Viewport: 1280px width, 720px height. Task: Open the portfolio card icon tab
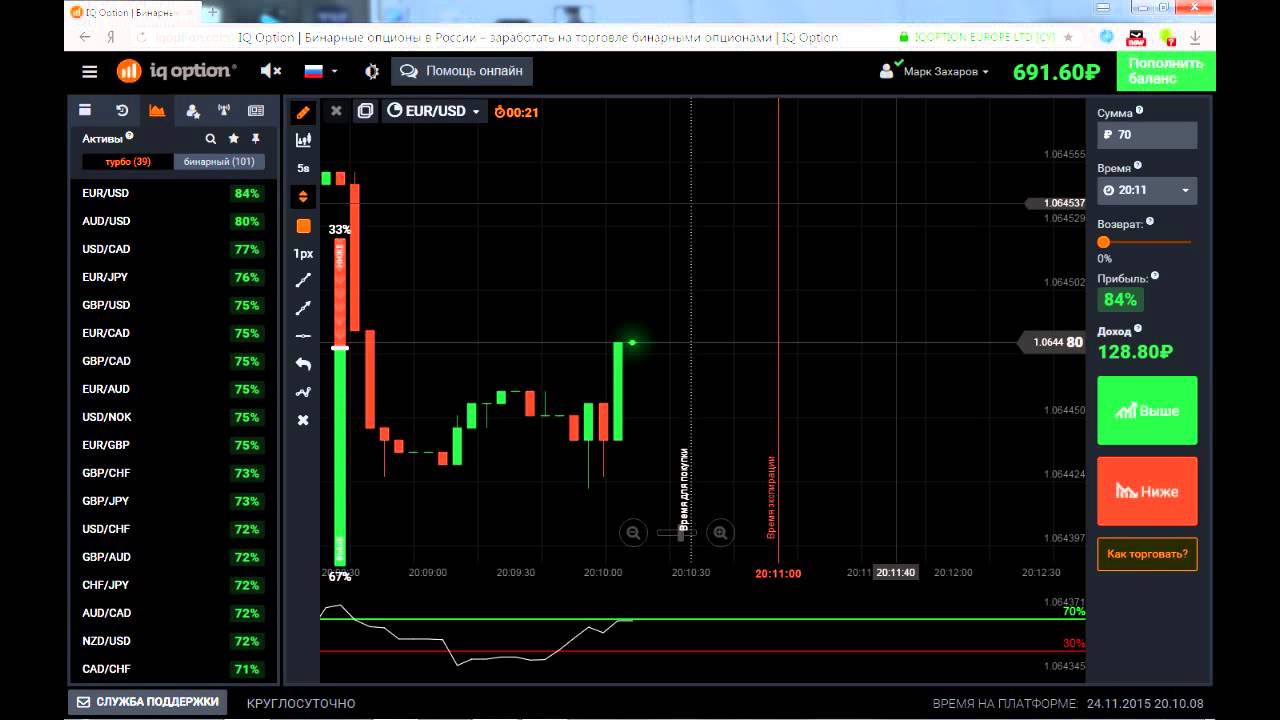(85, 111)
